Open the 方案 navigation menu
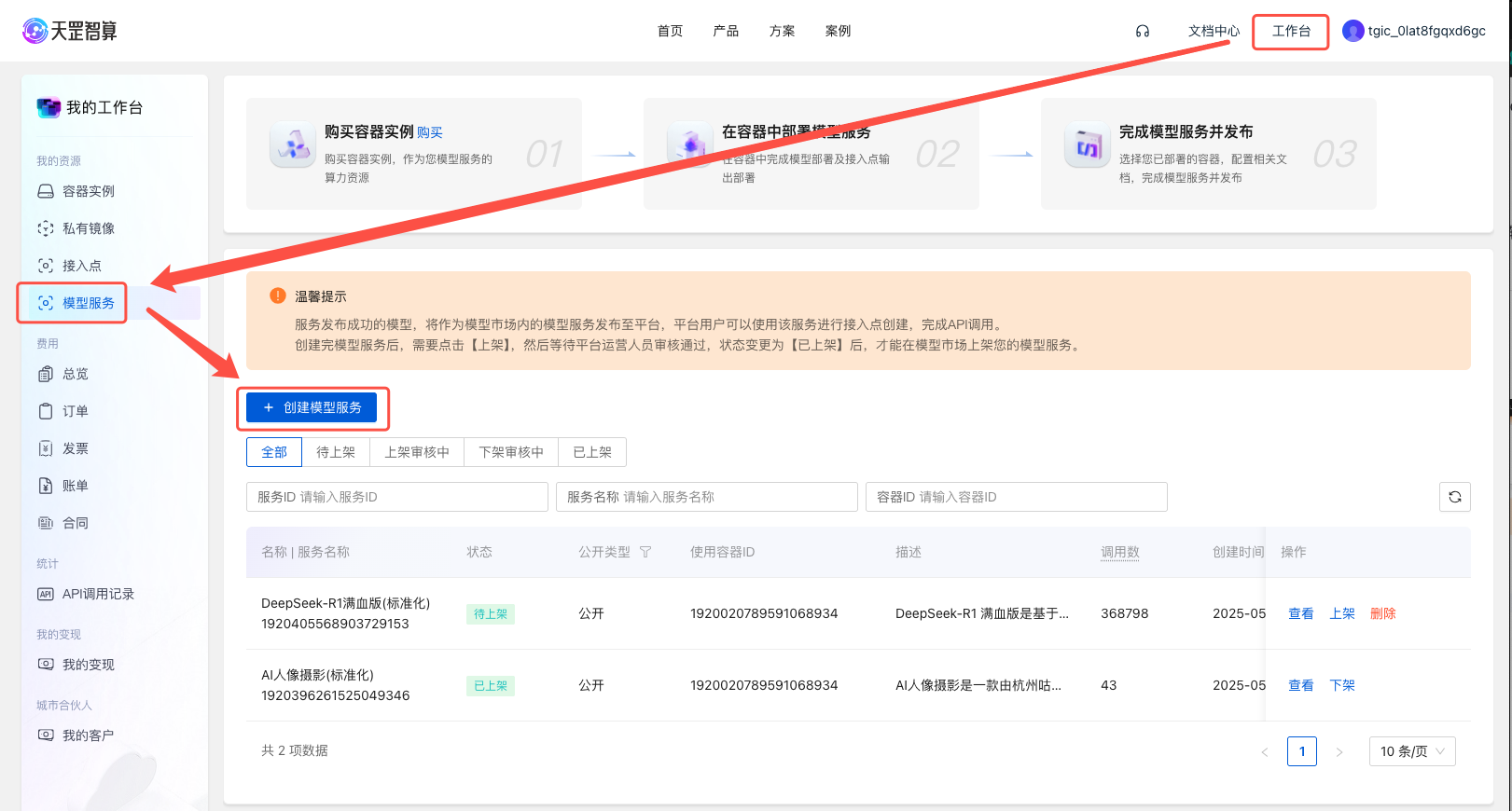 [782, 31]
